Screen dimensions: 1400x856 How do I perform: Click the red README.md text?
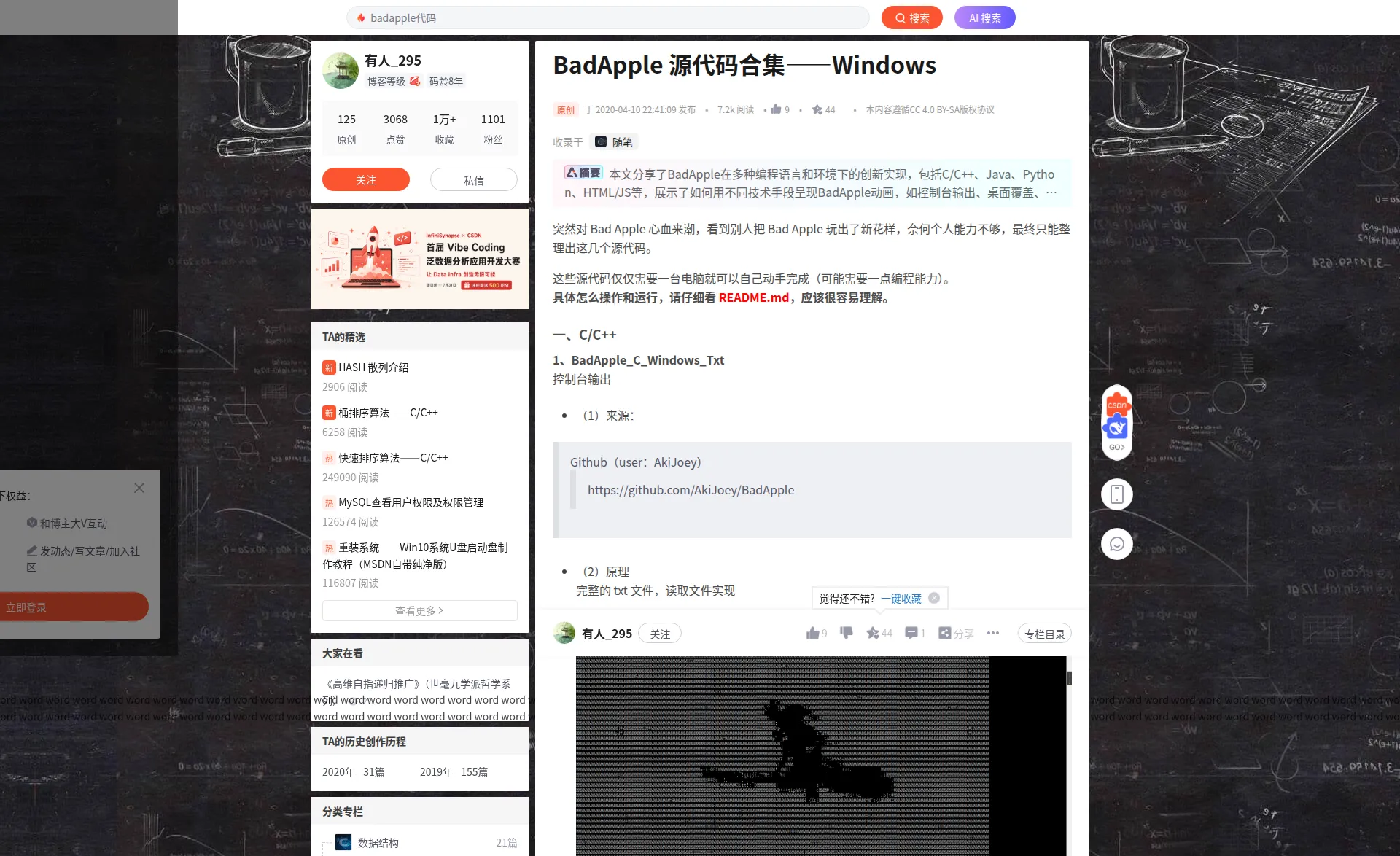pyautogui.click(x=754, y=297)
